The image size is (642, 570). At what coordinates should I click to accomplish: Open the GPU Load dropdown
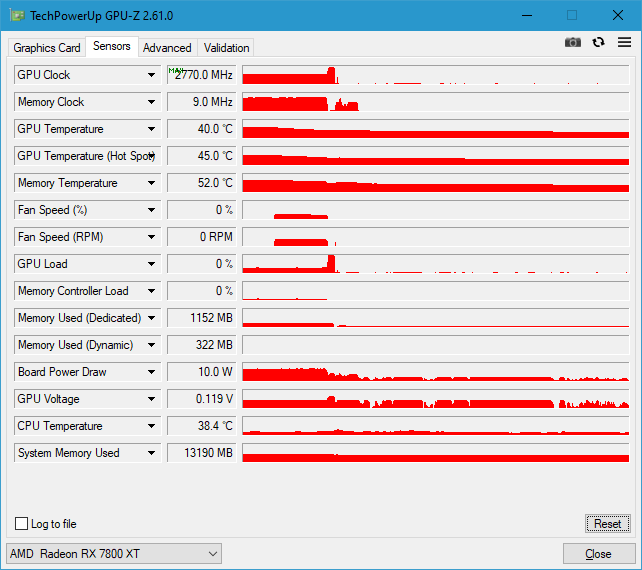[x=151, y=264]
